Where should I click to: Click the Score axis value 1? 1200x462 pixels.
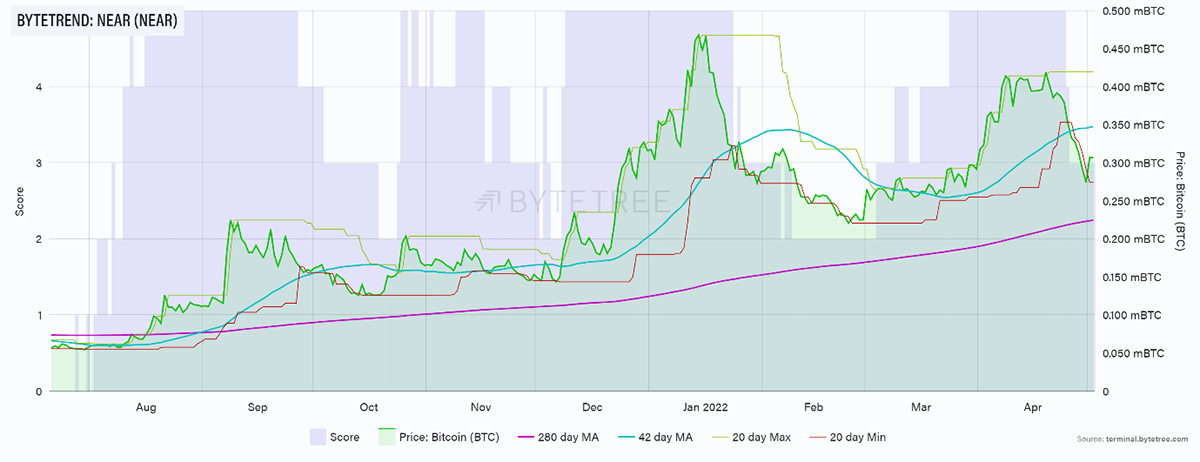point(39,316)
